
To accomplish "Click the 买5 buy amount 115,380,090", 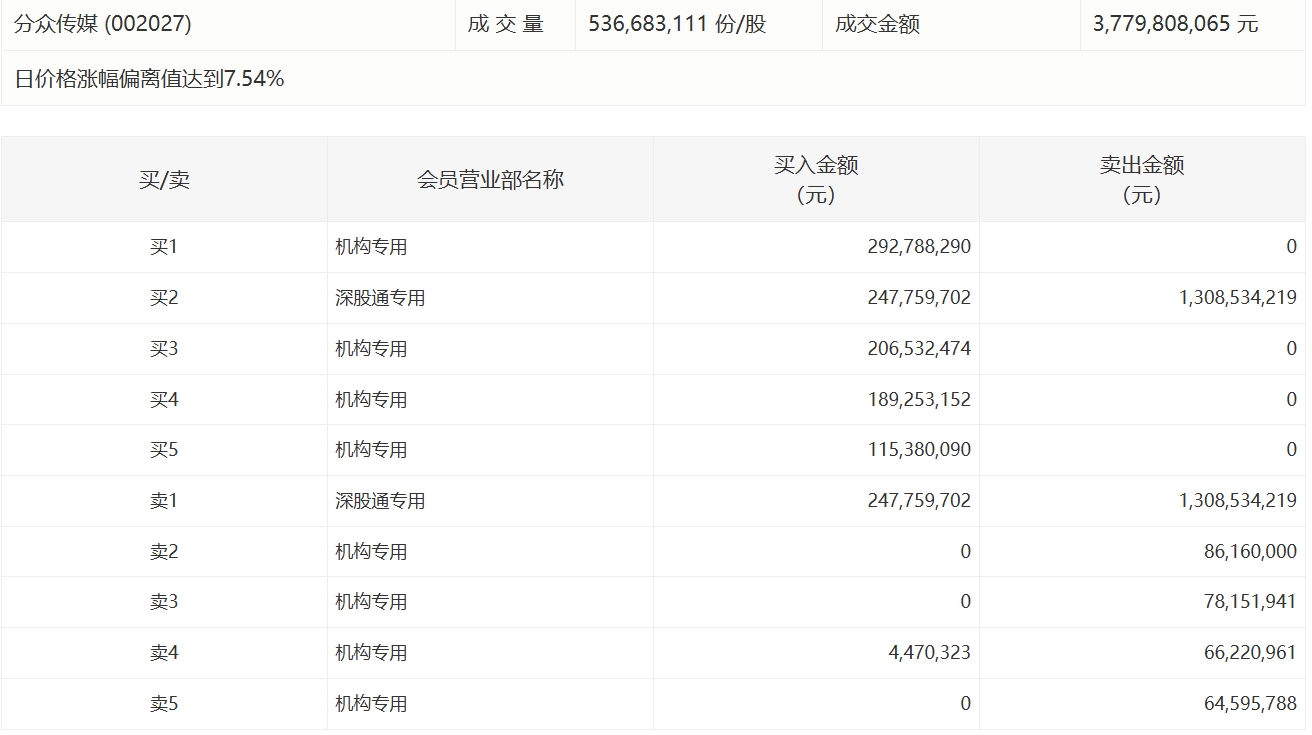I will 918,450.
